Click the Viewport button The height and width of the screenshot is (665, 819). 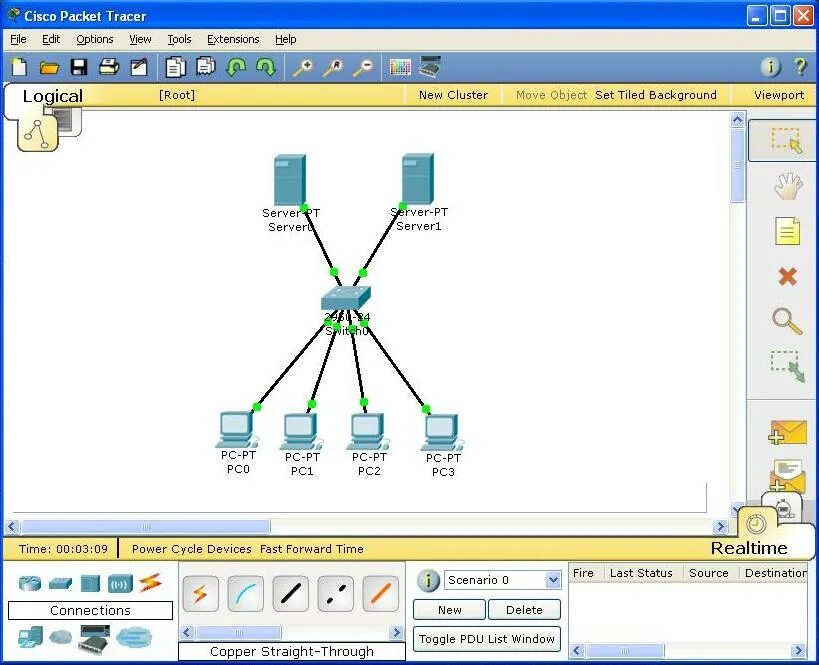pos(779,95)
